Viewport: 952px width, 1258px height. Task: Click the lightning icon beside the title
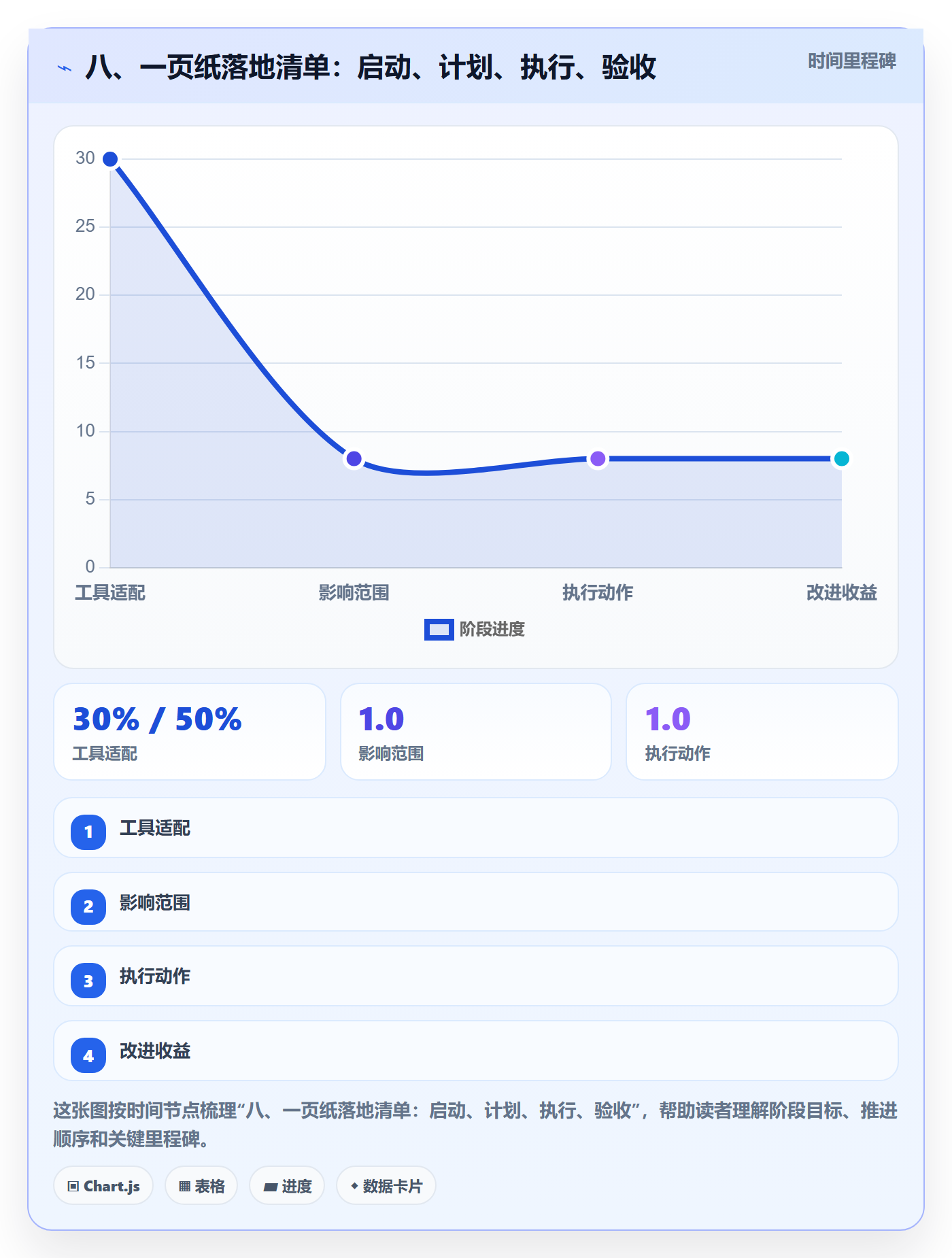(65, 68)
